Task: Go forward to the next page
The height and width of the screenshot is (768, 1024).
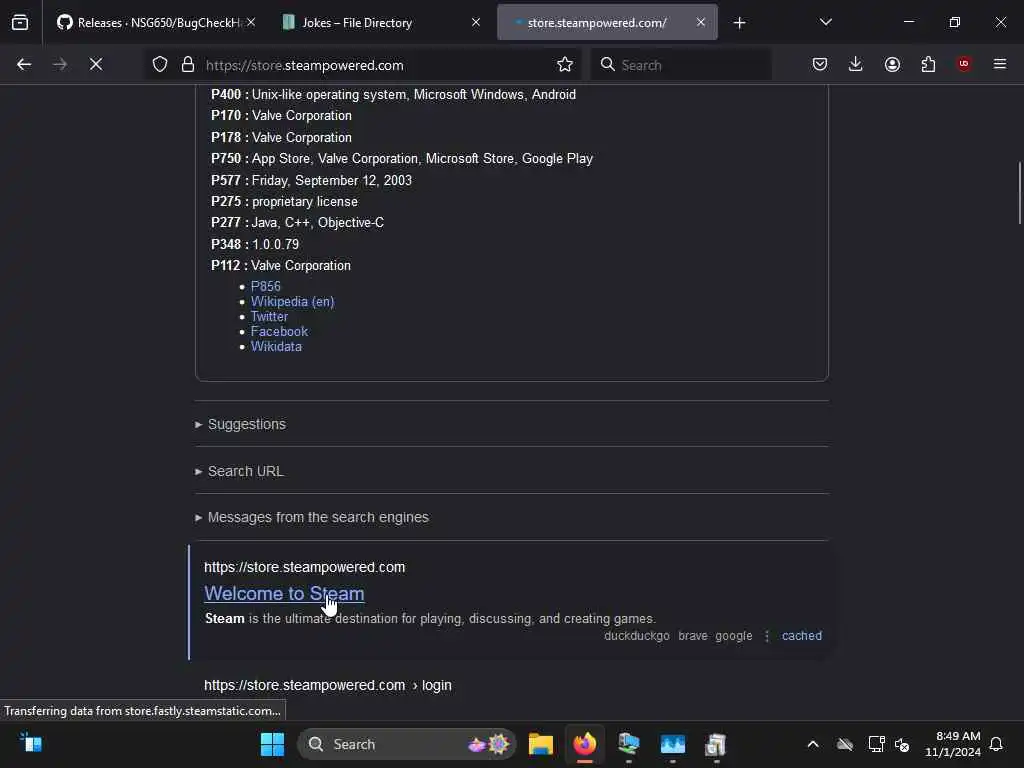Action: coord(60,65)
